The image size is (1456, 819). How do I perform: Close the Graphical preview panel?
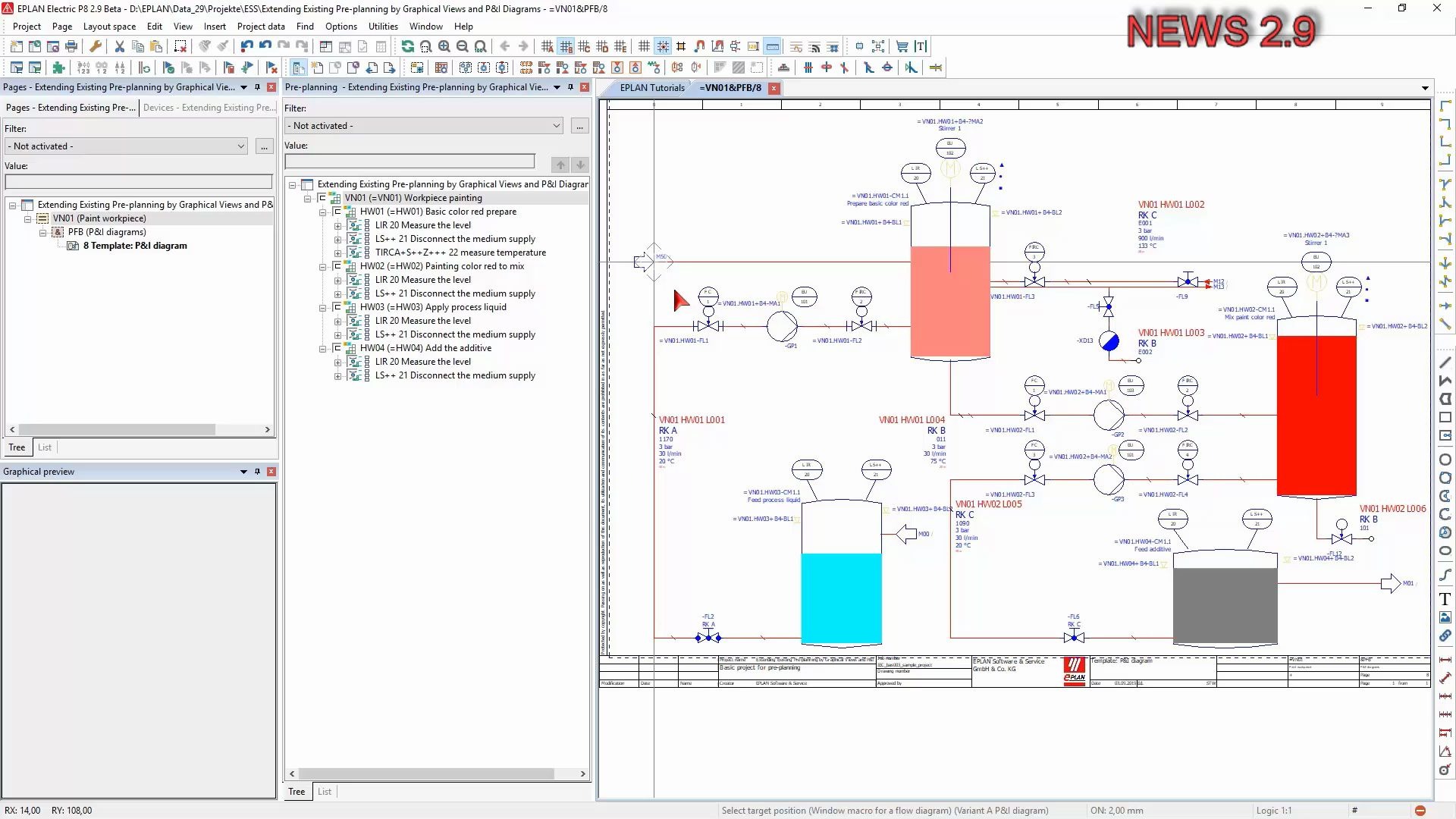click(271, 472)
